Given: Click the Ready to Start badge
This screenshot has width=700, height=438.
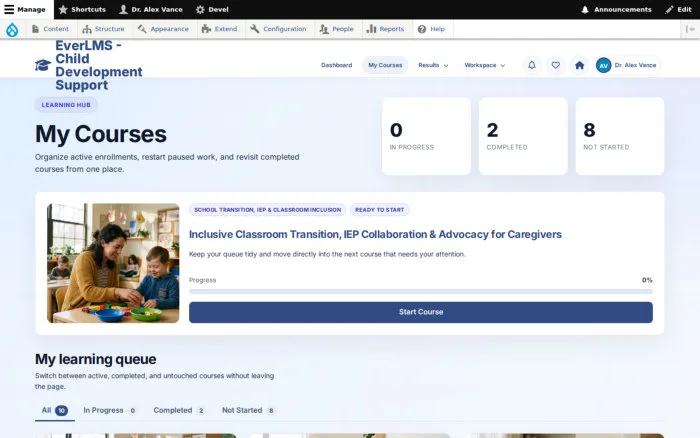Looking at the screenshot, I should pyautogui.click(x=379, y=210).
